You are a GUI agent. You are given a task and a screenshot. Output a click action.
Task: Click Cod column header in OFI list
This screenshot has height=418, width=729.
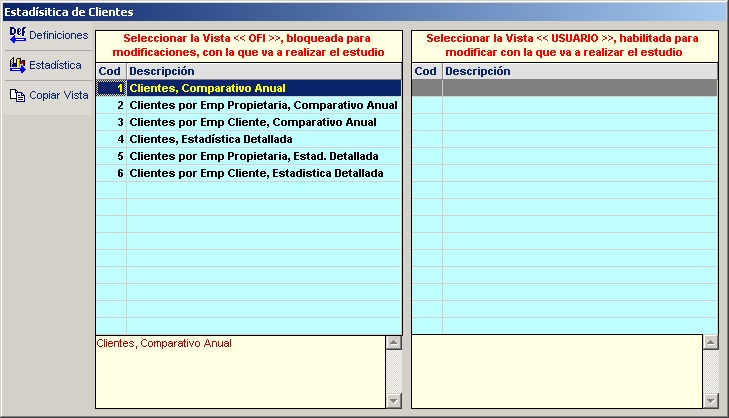tap(110, 71)
